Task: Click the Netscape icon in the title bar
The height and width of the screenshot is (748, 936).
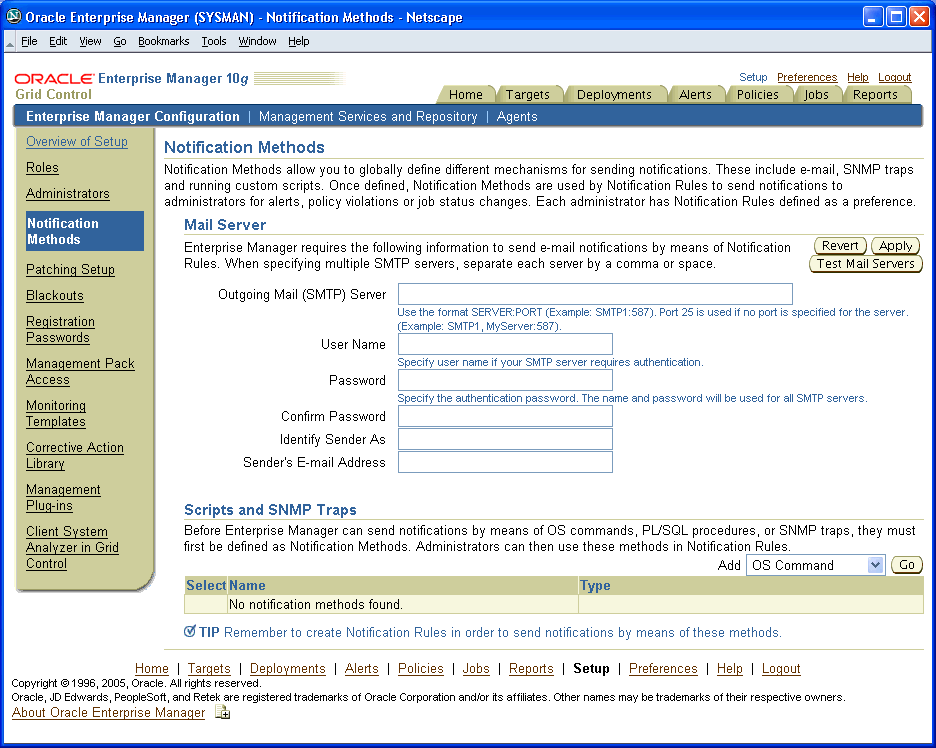Action: [10, 15]
